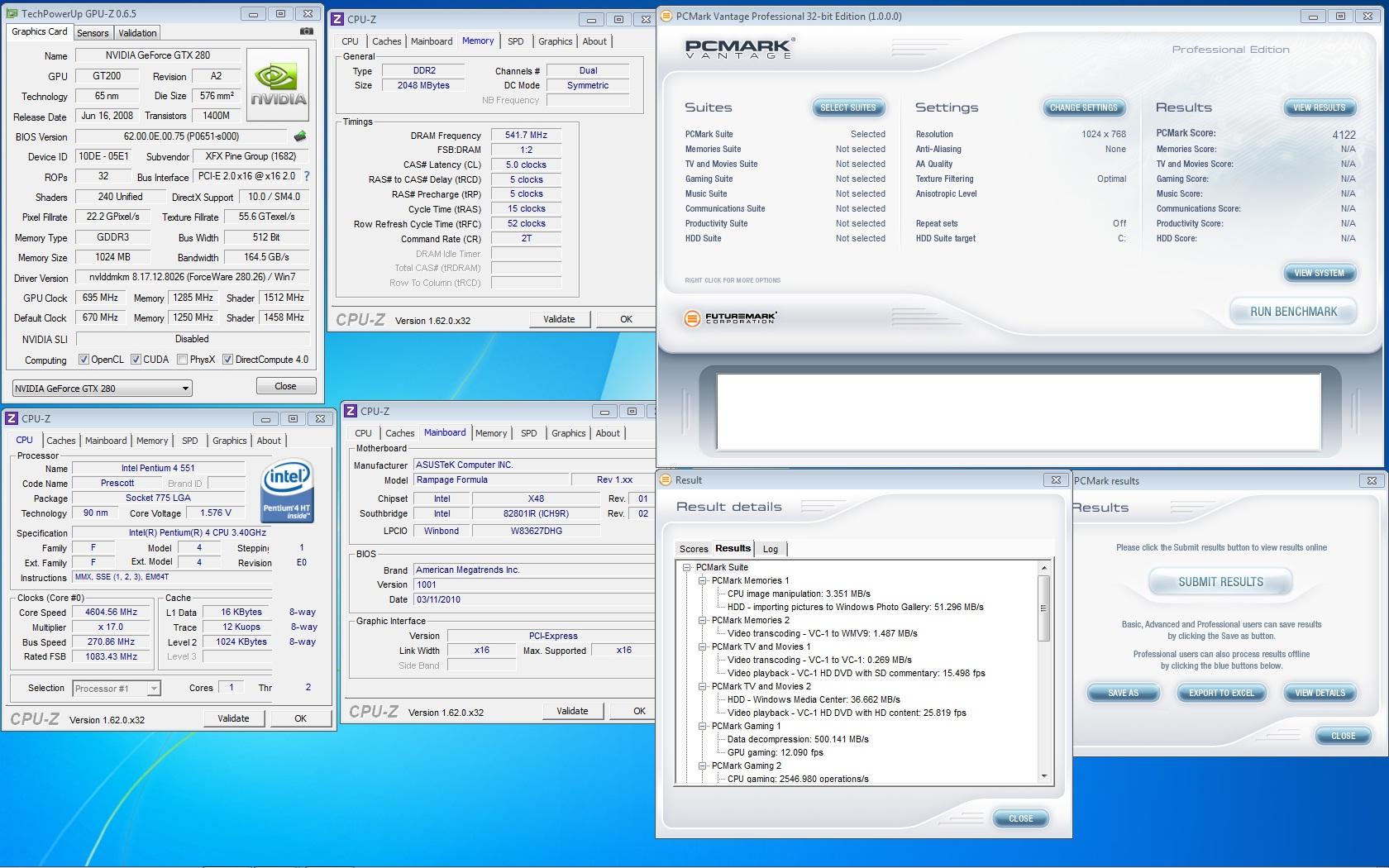
Task: Switch to the Validation tab in GPU-Z
Action: (137, 33)
